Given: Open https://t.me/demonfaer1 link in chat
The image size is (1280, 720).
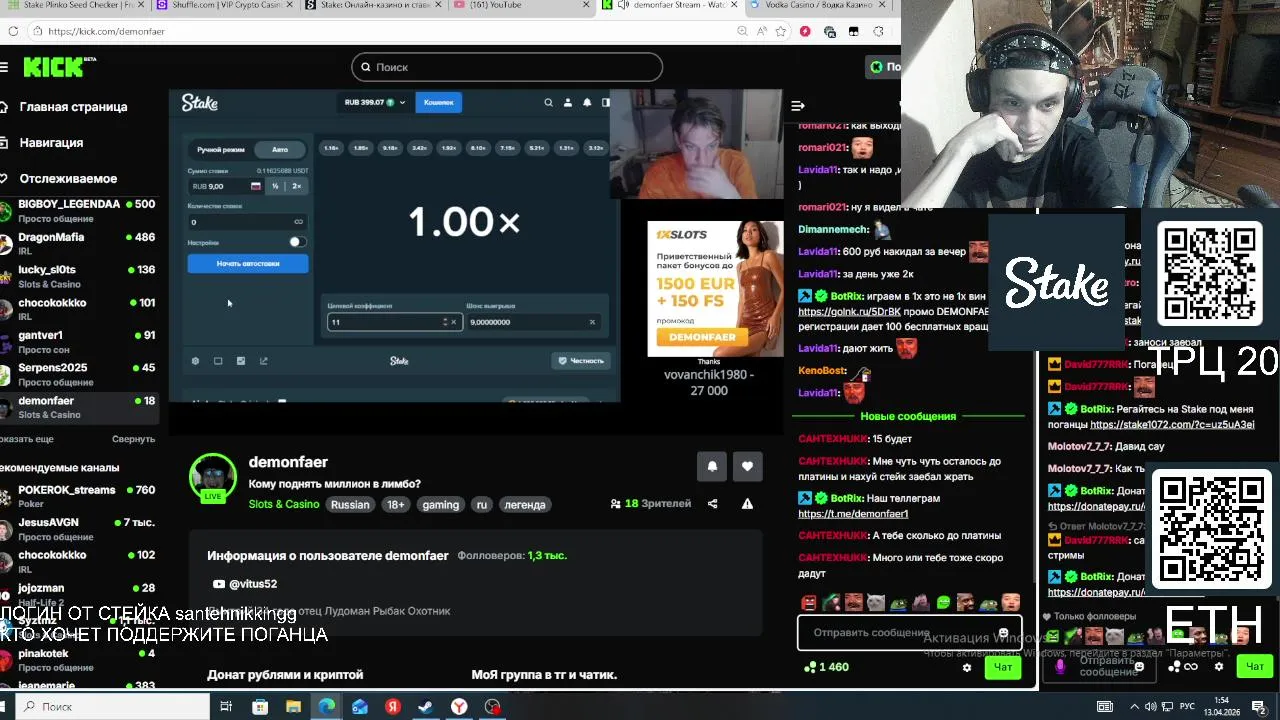Looking at the screenshot, I should [853, 514].
